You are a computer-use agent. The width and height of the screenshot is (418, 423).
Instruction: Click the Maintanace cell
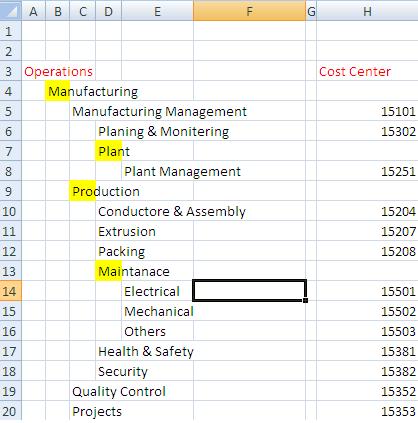point(134,271)
